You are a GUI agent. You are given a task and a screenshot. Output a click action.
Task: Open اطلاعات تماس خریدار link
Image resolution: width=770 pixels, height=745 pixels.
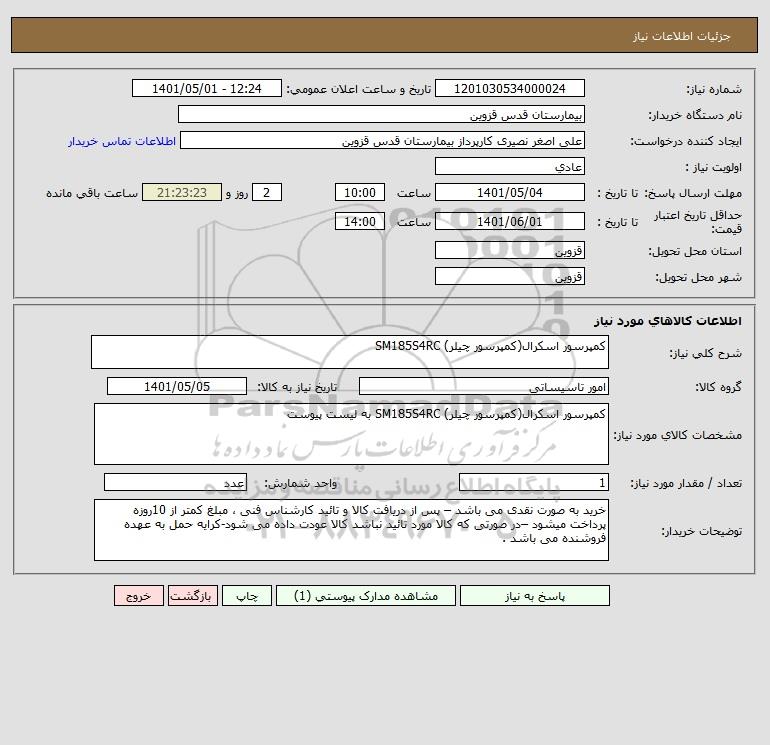pyautogui.click(x=122, y=141)
